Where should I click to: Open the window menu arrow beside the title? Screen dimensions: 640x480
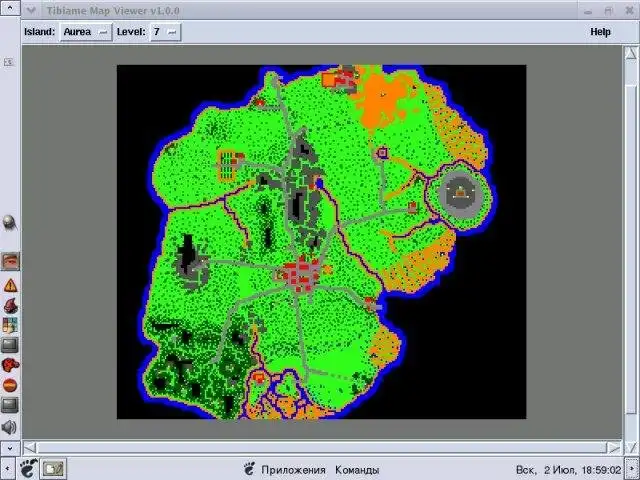[x=31, y=10]
